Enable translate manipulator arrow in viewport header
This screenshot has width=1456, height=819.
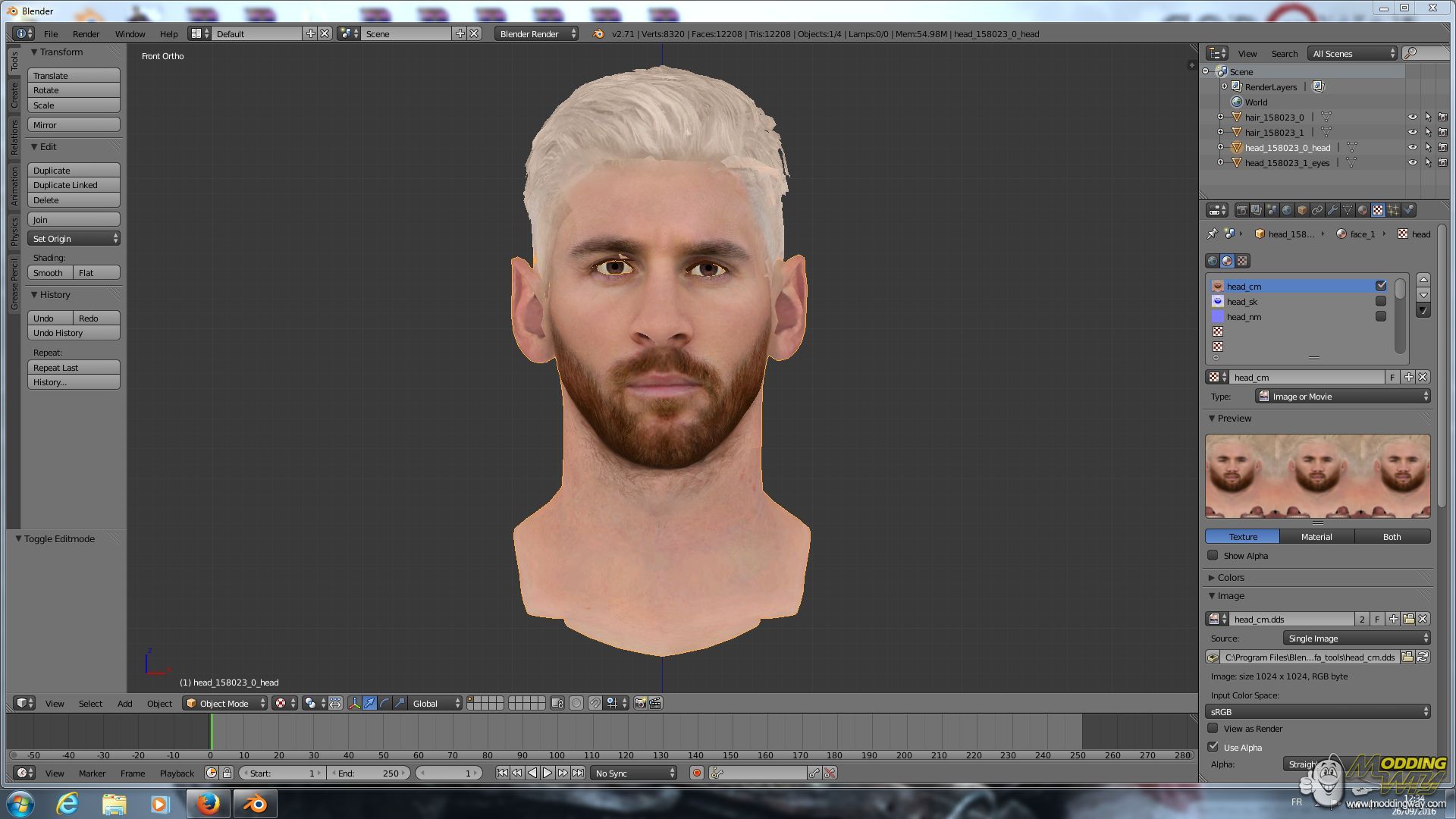(x=369, y=704)
